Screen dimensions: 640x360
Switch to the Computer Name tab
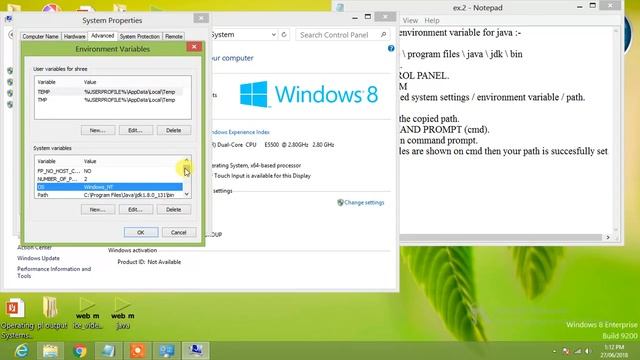(x=40, y=36)
